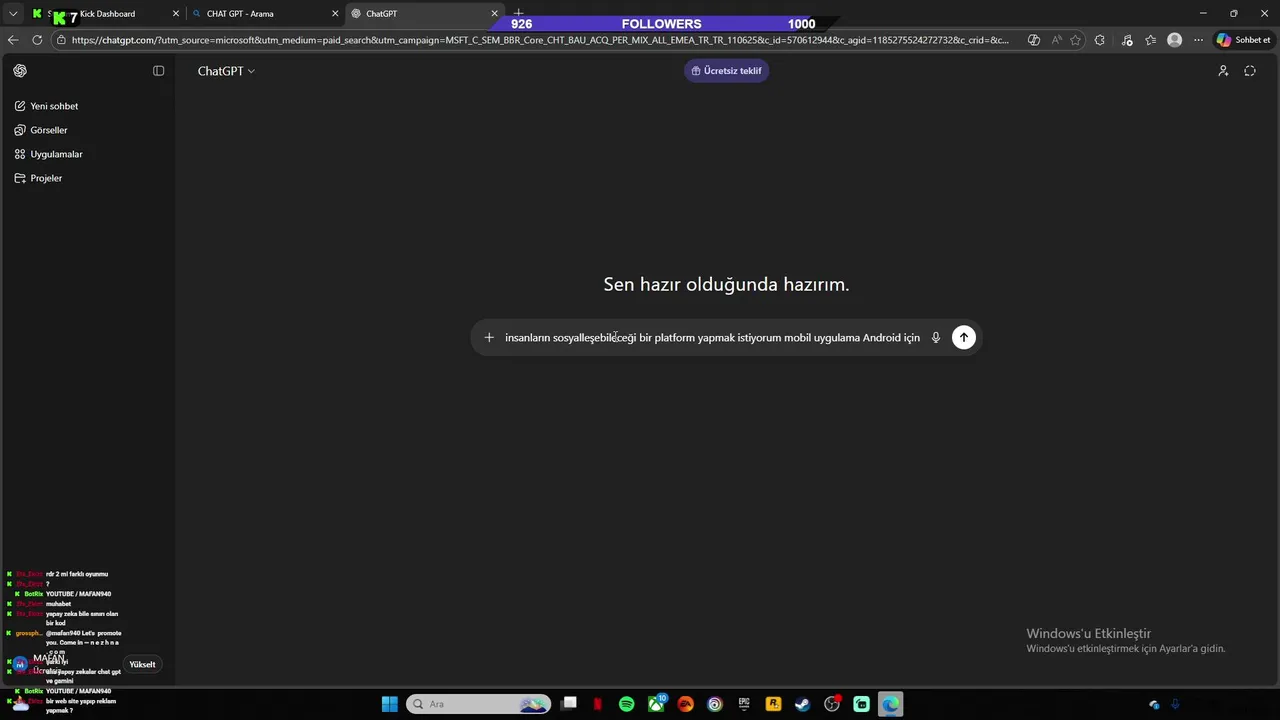This screenshot has width=1280, height=720.
Task: Open Steam from the taskbar
Action: [802, 704]
